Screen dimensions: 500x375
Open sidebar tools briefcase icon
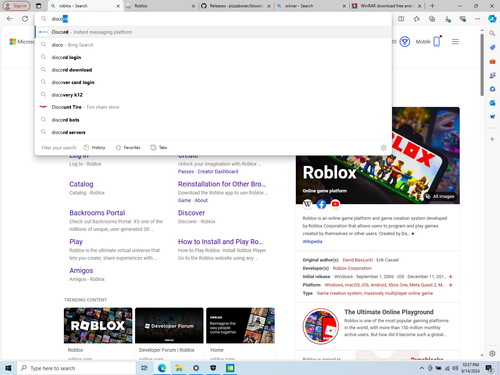(x=492, y=61)
